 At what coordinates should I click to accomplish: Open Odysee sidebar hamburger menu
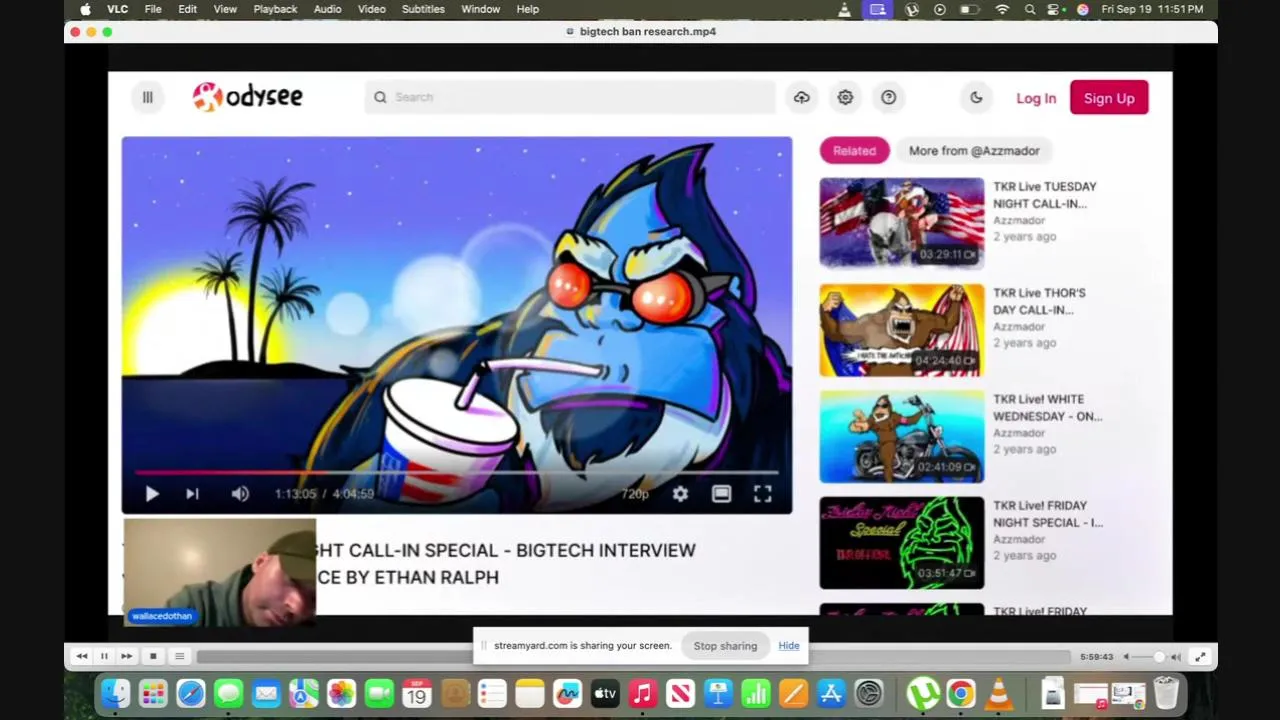coord(147,97)
